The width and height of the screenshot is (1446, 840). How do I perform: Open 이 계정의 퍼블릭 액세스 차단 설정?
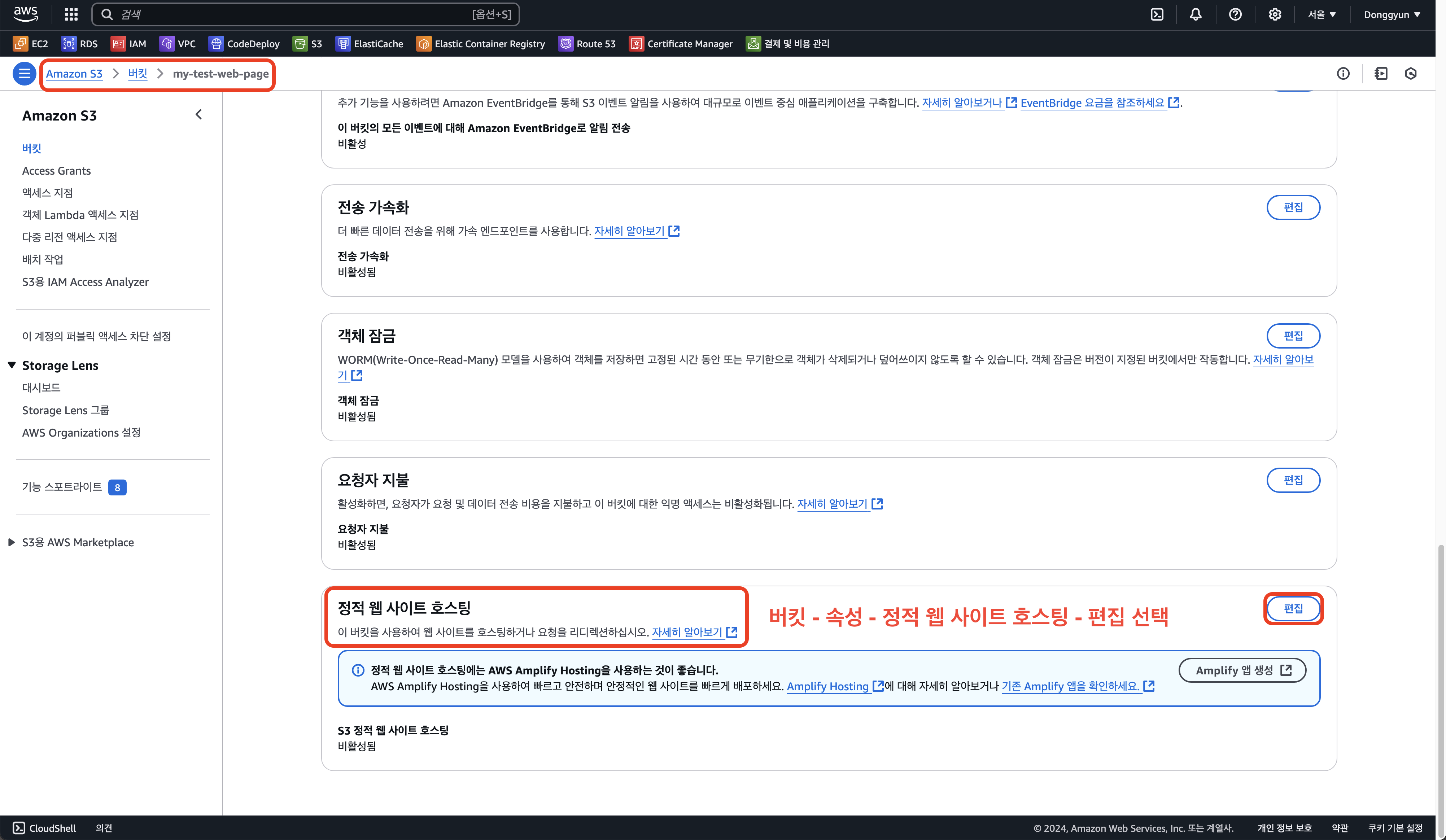coord(96,336)
